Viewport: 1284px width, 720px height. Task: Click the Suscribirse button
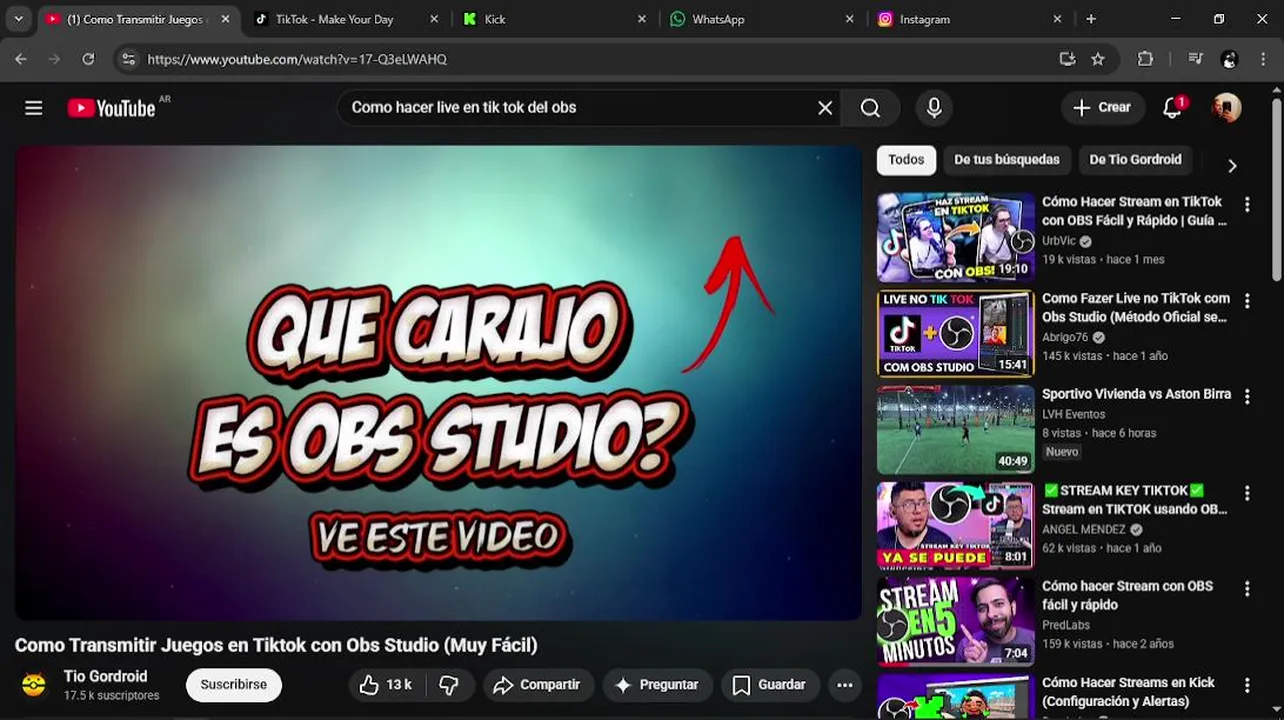point(233,685)
